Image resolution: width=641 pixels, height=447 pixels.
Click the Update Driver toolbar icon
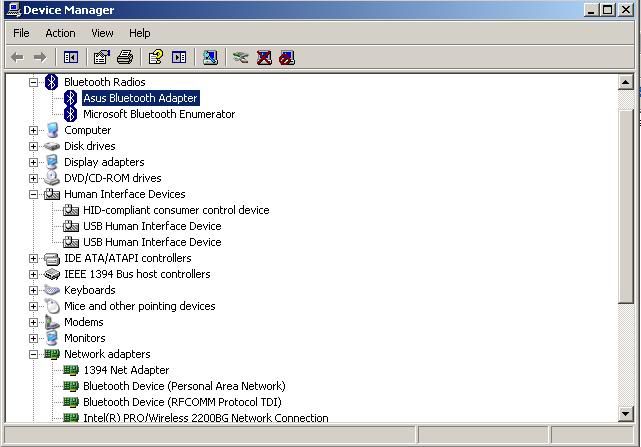tap(241, 57)
